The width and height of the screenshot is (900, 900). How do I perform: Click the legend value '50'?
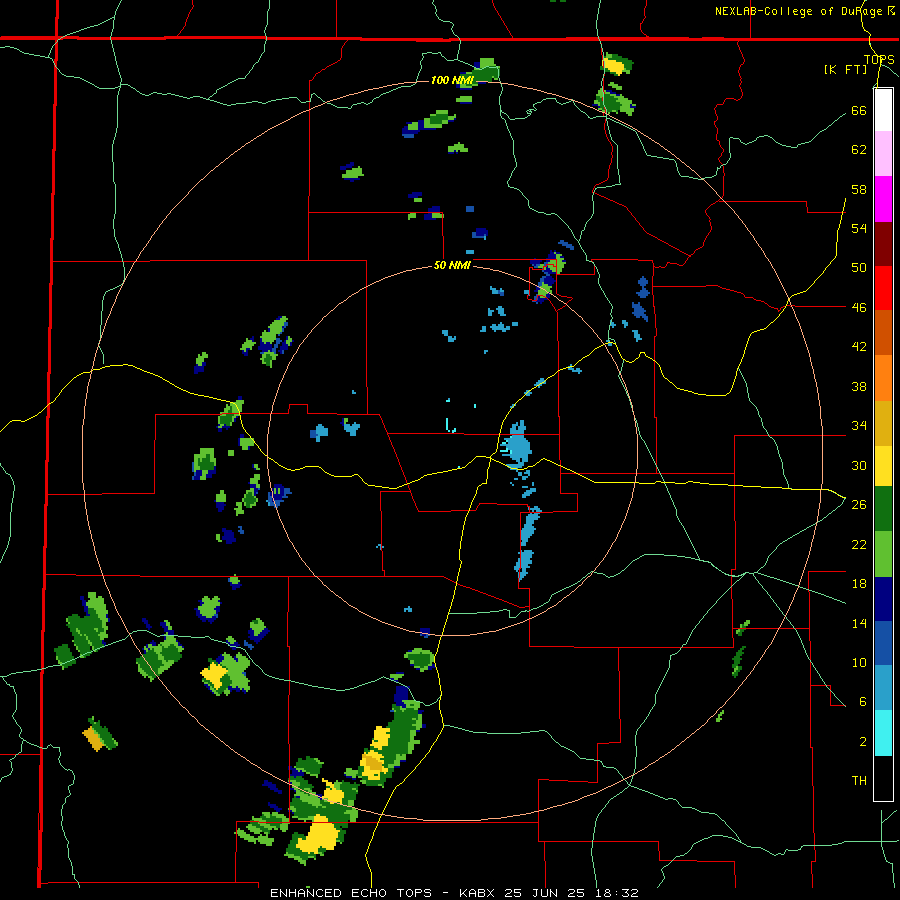coord(859,268)
